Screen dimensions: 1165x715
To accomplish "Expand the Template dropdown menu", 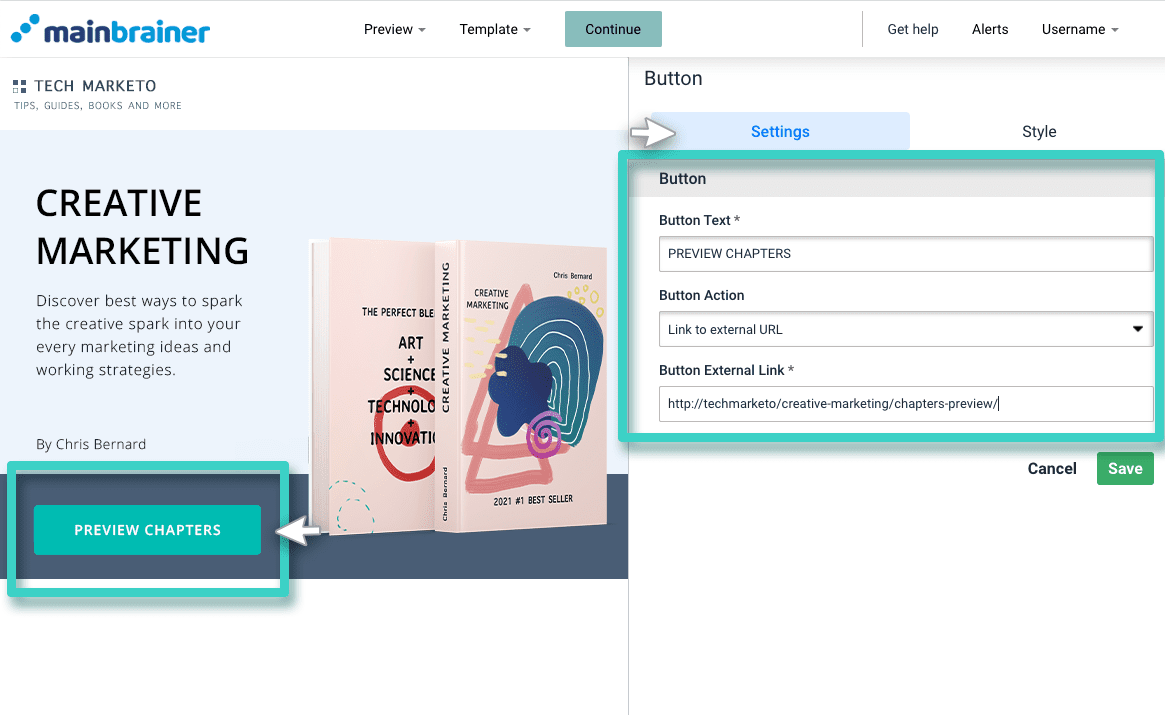I will tap(495, 29).
